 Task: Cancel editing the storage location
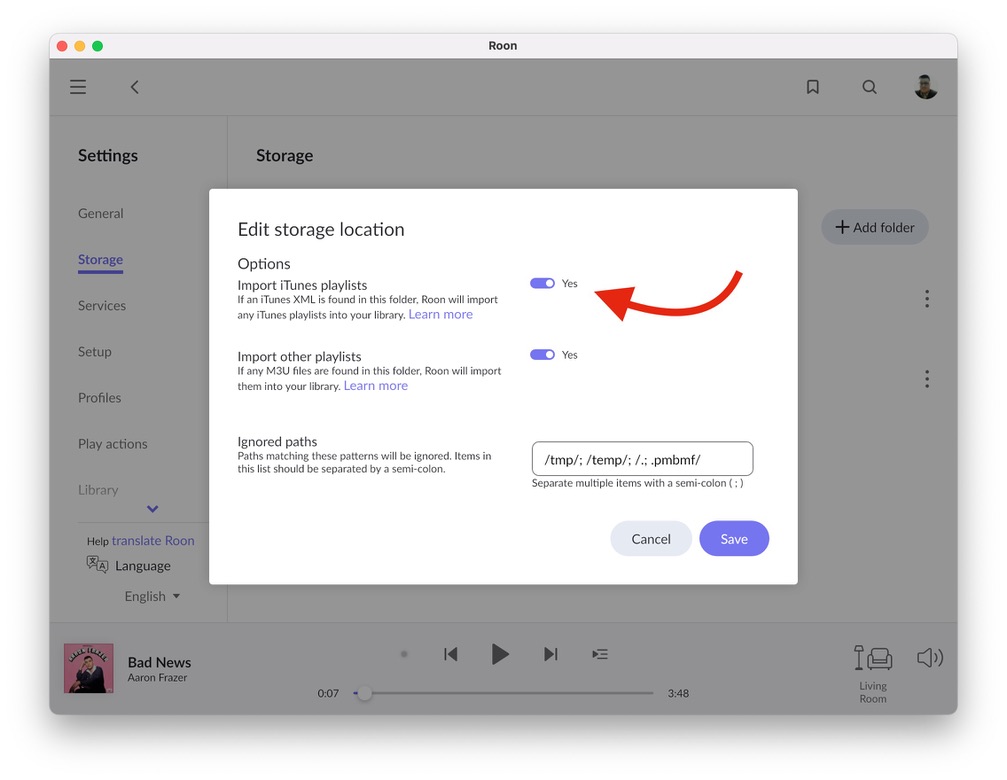tap(651, 539)
